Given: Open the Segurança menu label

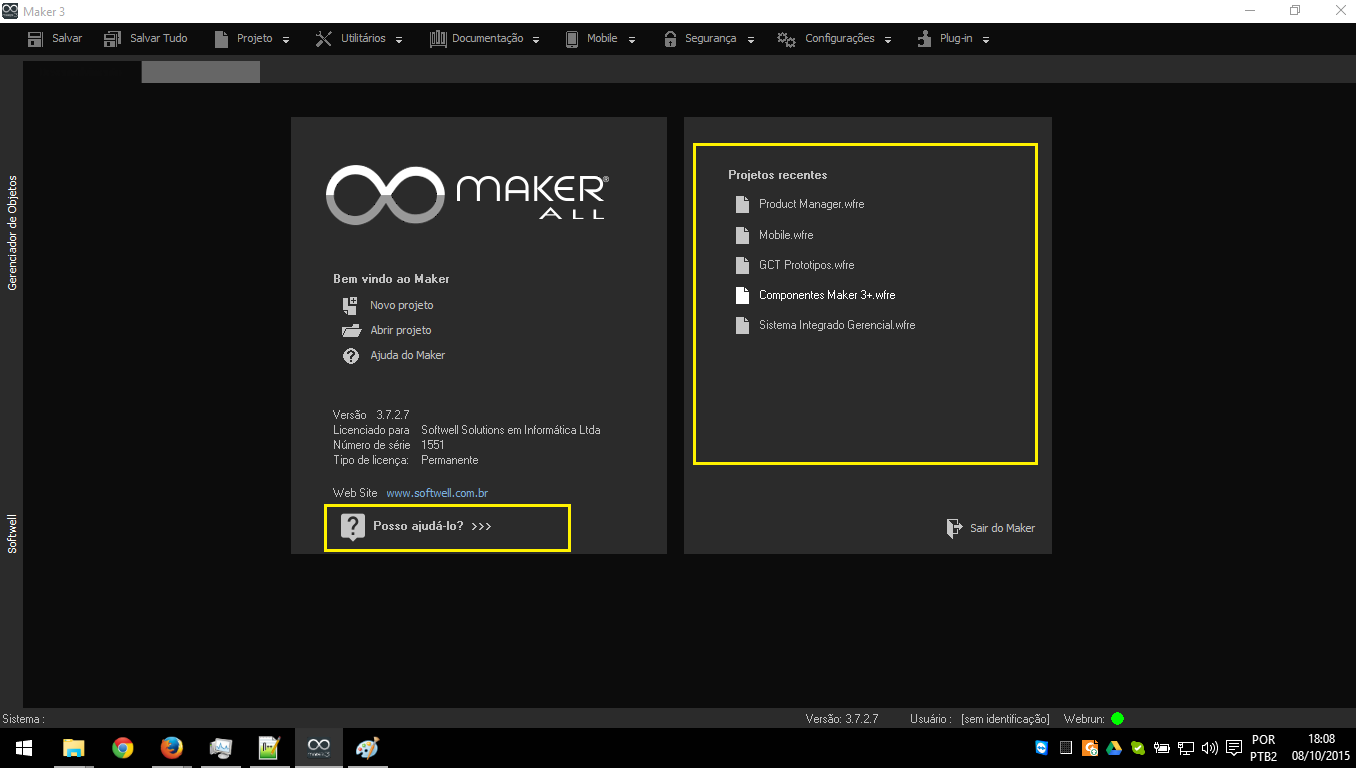Looking at the screenshot, I should [x=711, y=39].
